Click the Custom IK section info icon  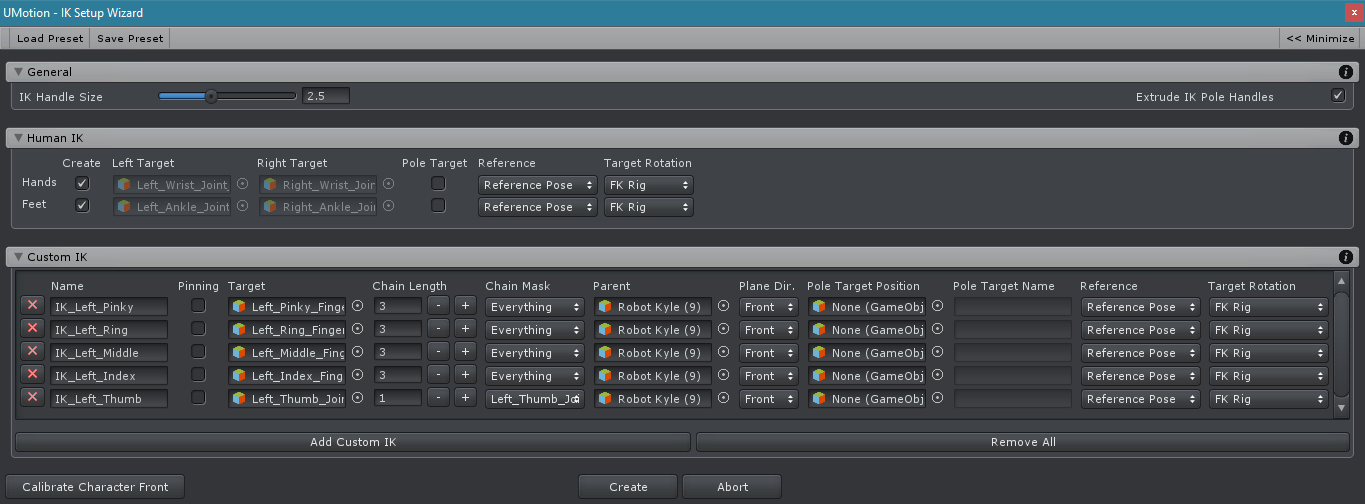tap(1346, 257)
